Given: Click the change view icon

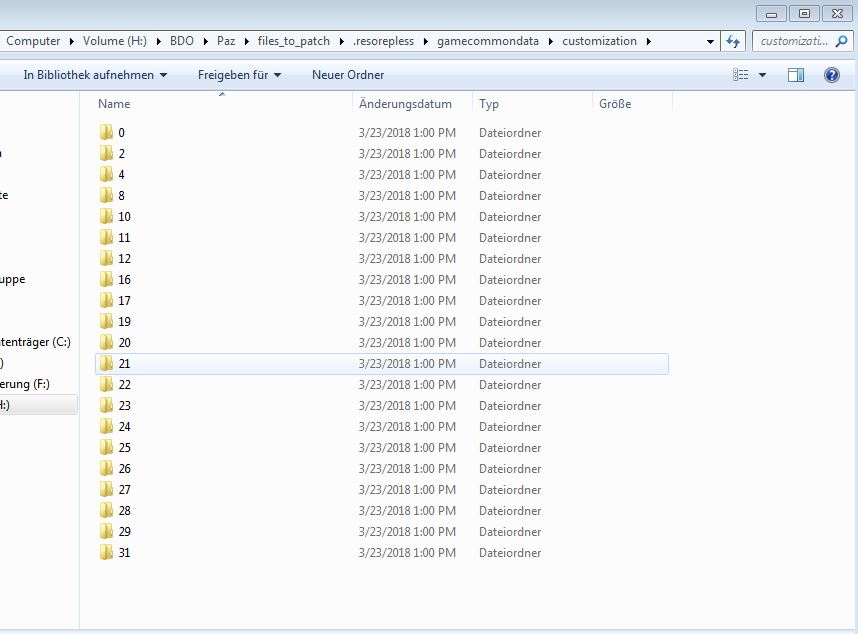Looking at the screenshot, I should (x=741, y=75).
